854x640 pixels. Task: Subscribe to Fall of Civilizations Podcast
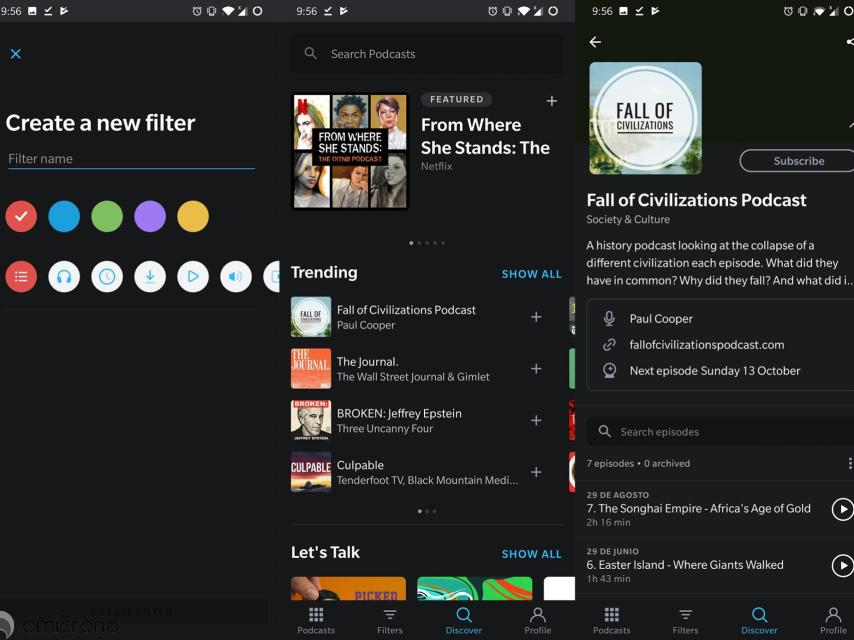click(798, 161)
